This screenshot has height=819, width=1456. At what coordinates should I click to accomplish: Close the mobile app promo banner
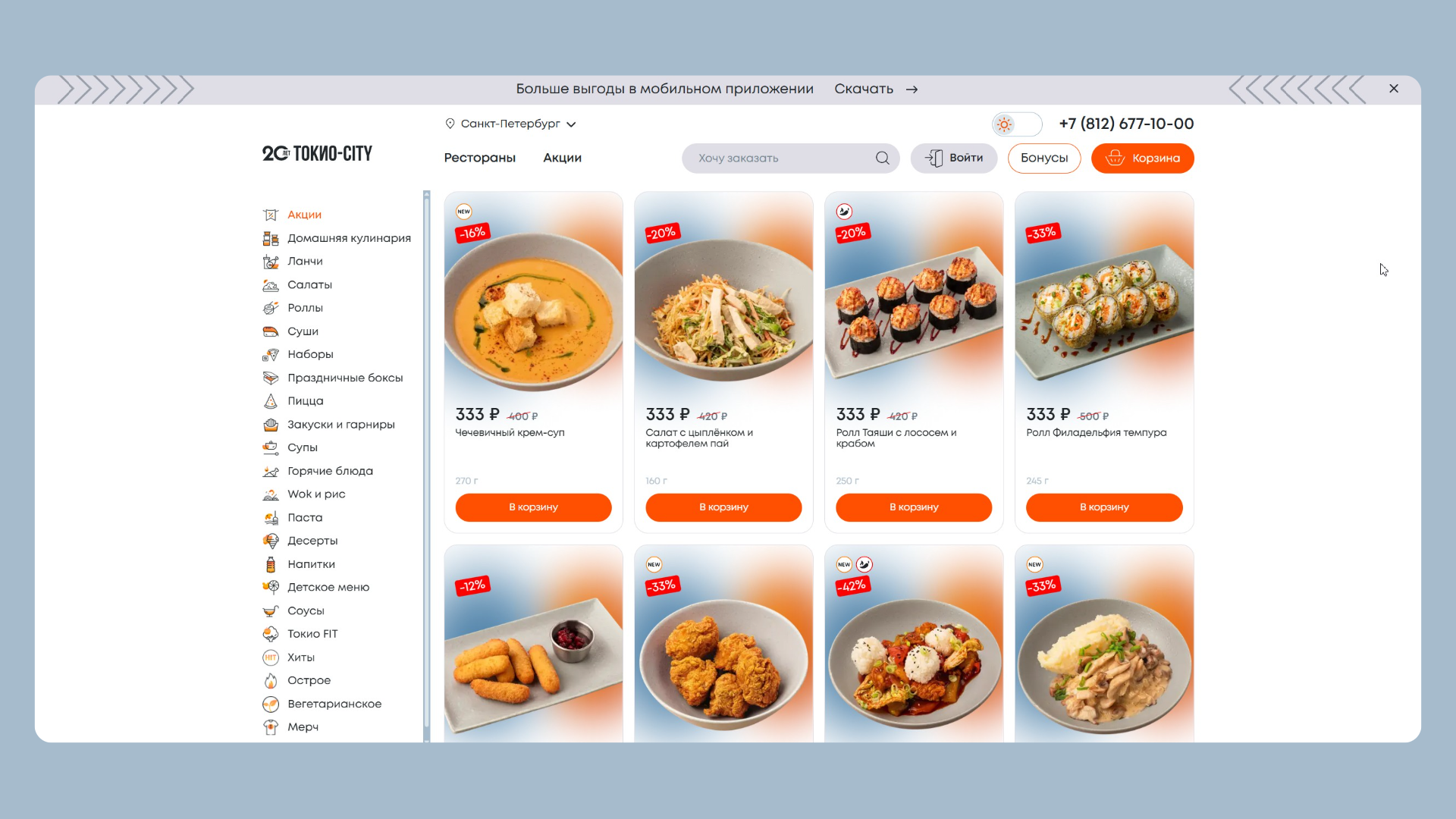click(1394, 89)
